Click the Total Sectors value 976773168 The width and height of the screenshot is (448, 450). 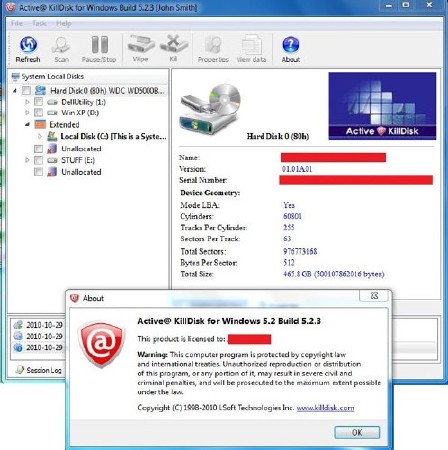[300, 251]
